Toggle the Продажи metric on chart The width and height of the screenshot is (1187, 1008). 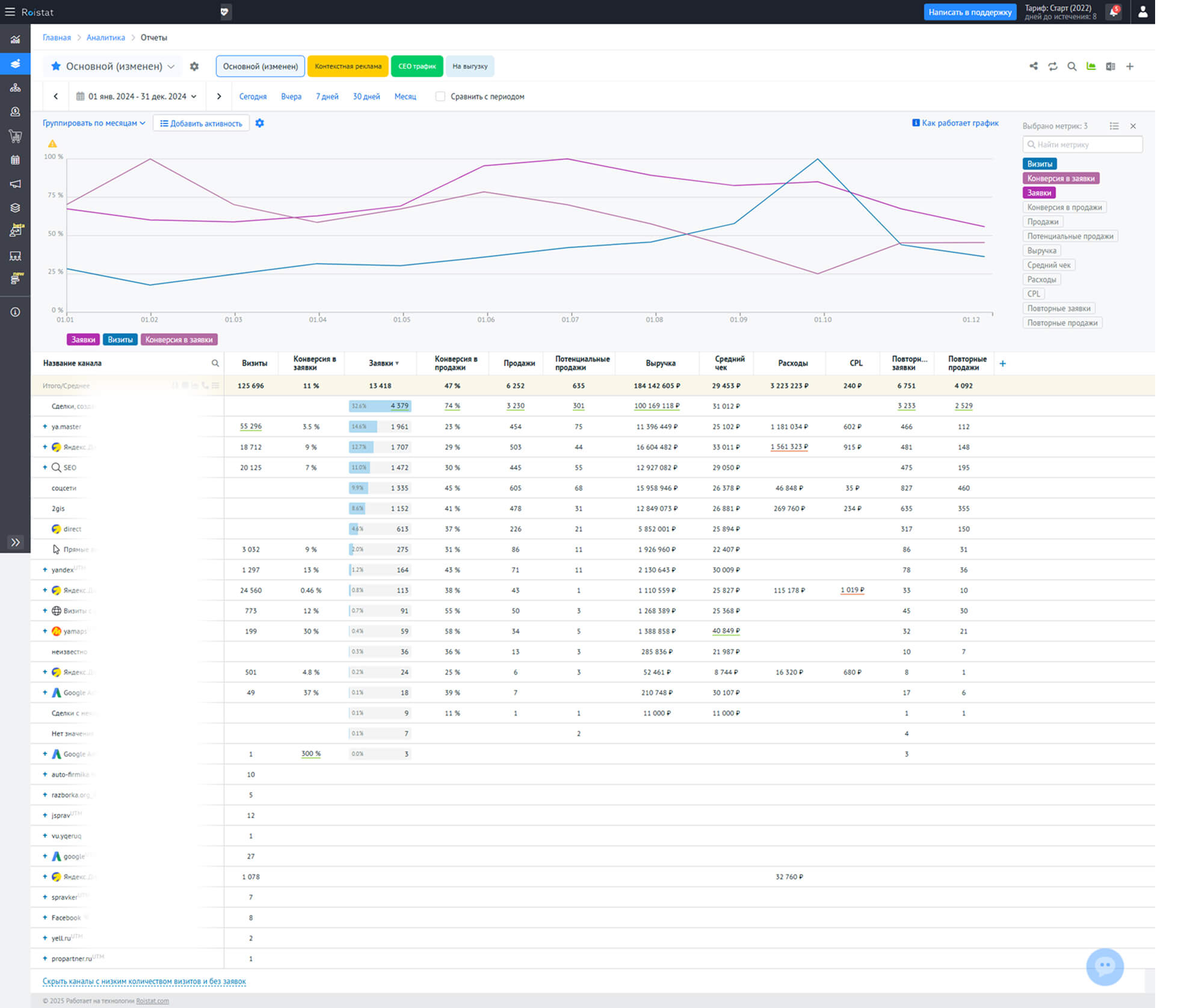point(1042,221)
